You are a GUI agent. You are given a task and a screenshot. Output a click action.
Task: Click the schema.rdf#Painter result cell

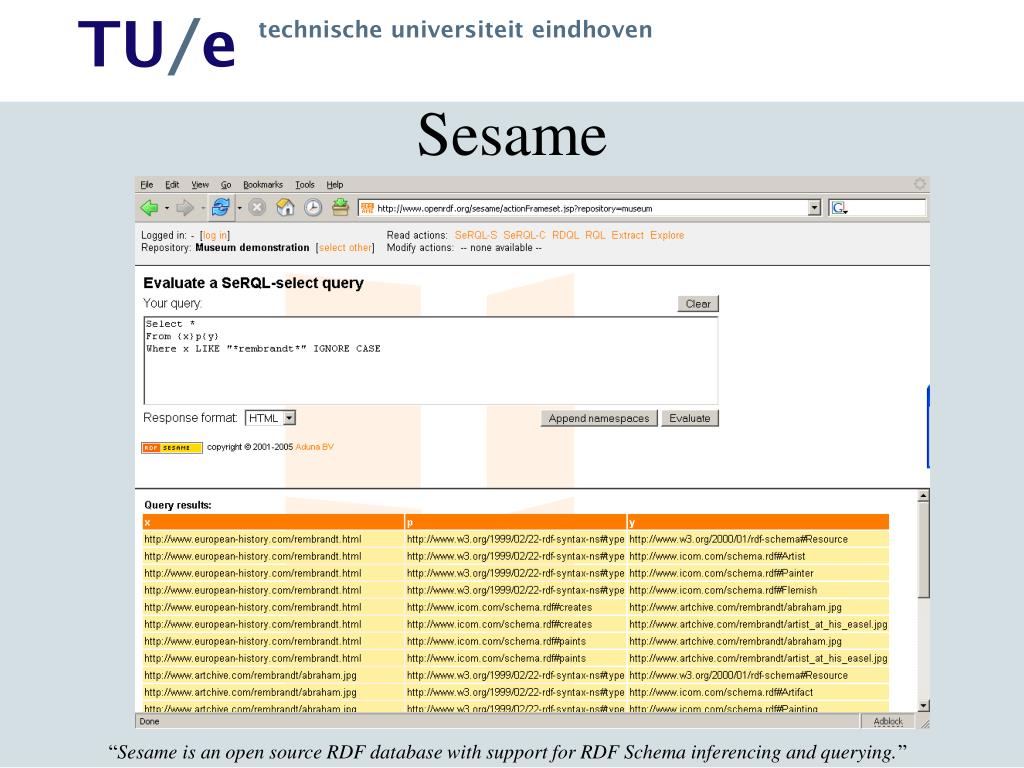[758, 573]
